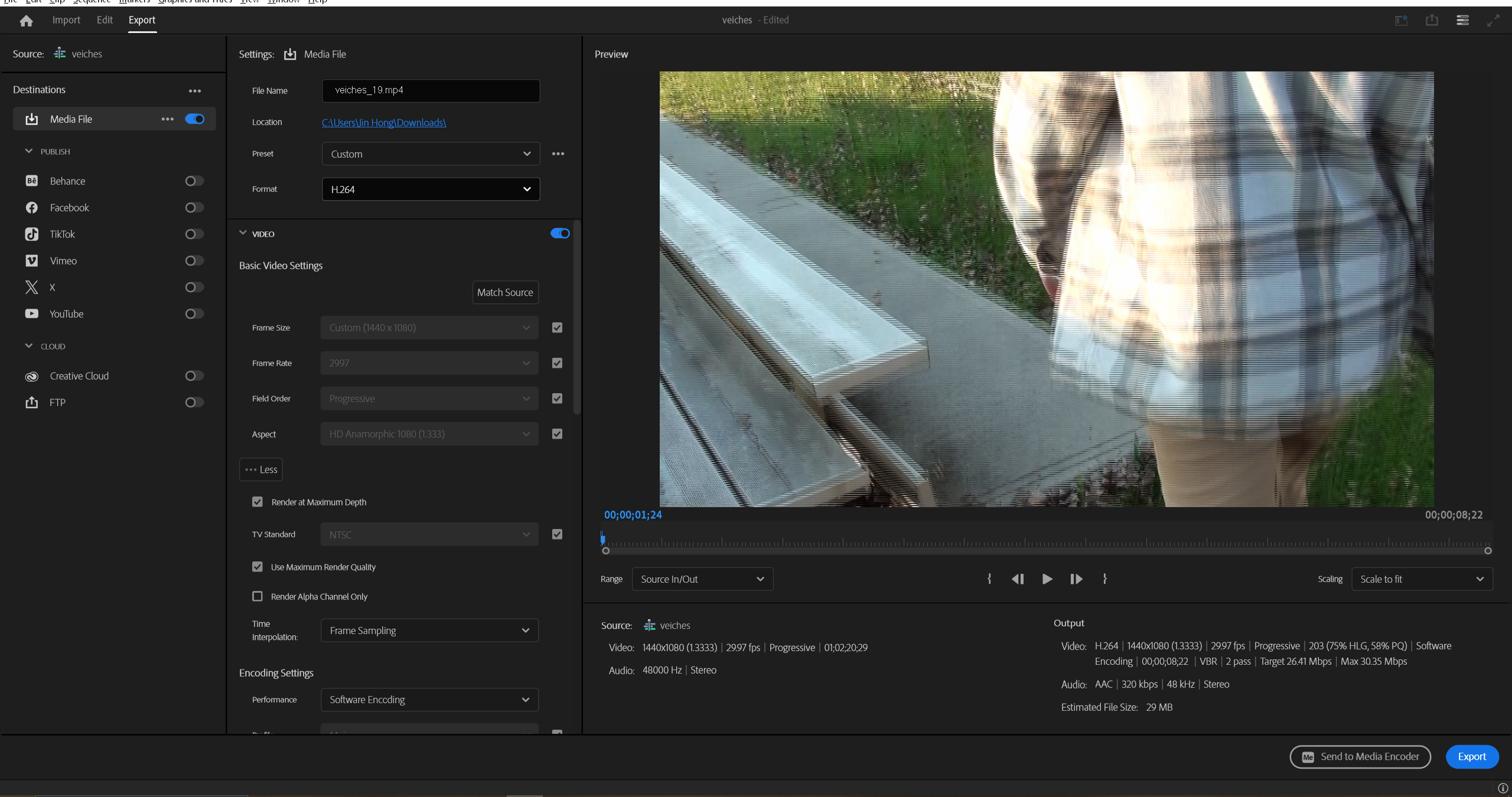Disable the VIDEO section toggle
The width and height of the screenshot is (1512, 797).
pyautogui.click(x=559, y=233)
